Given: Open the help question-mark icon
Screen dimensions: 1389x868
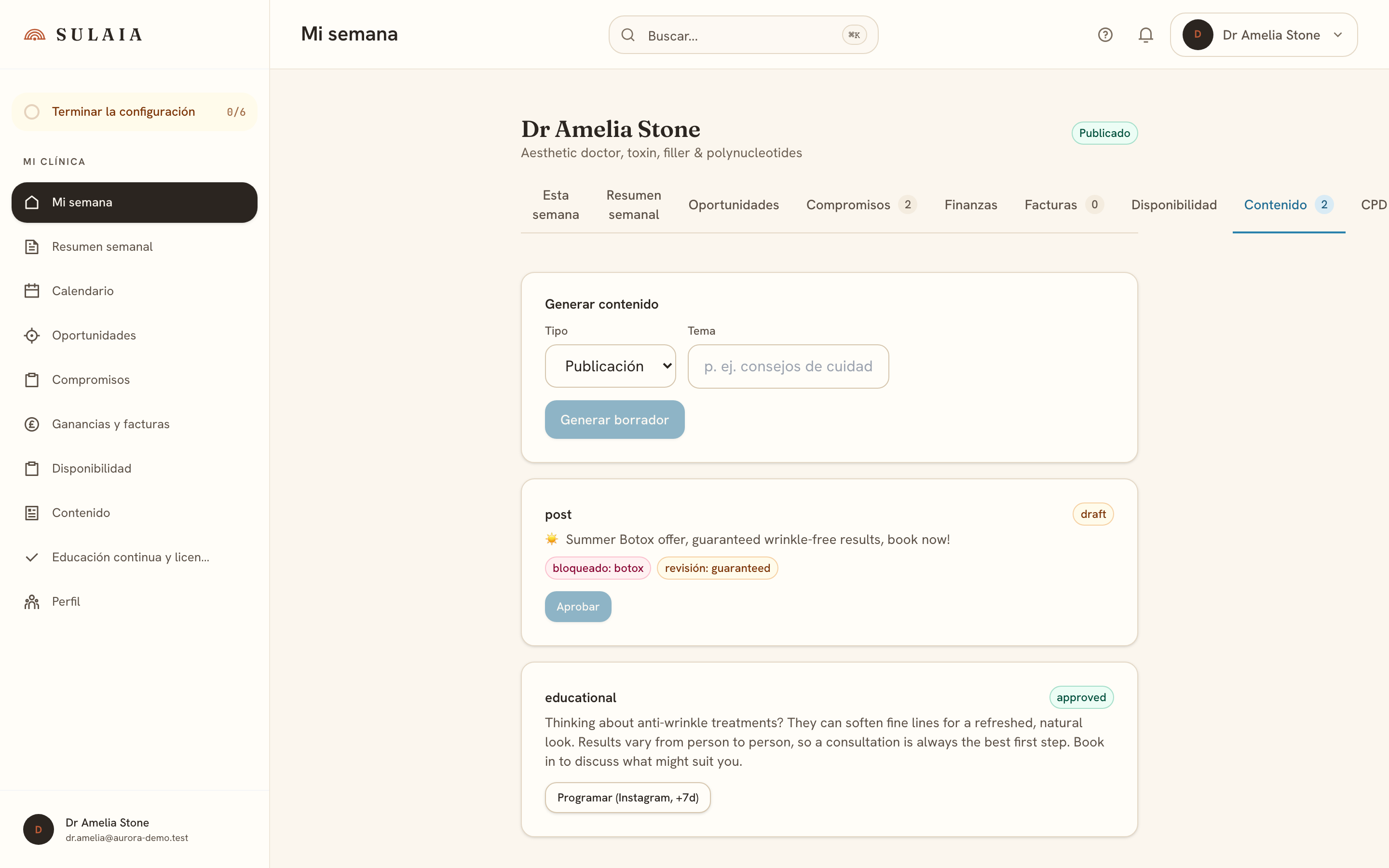Looking at the screenshot, I should [x=1105, y=35].
